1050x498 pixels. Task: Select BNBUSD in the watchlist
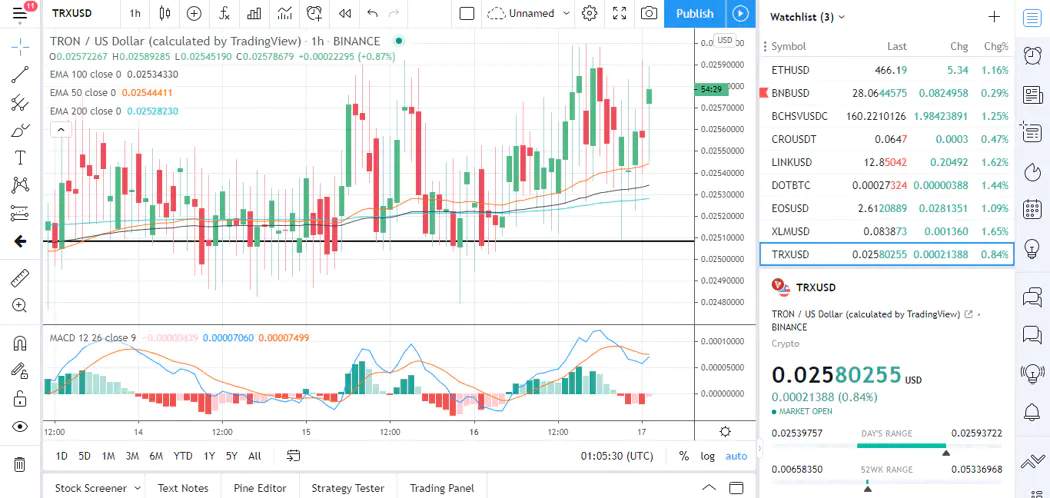[x=887, y=93]
